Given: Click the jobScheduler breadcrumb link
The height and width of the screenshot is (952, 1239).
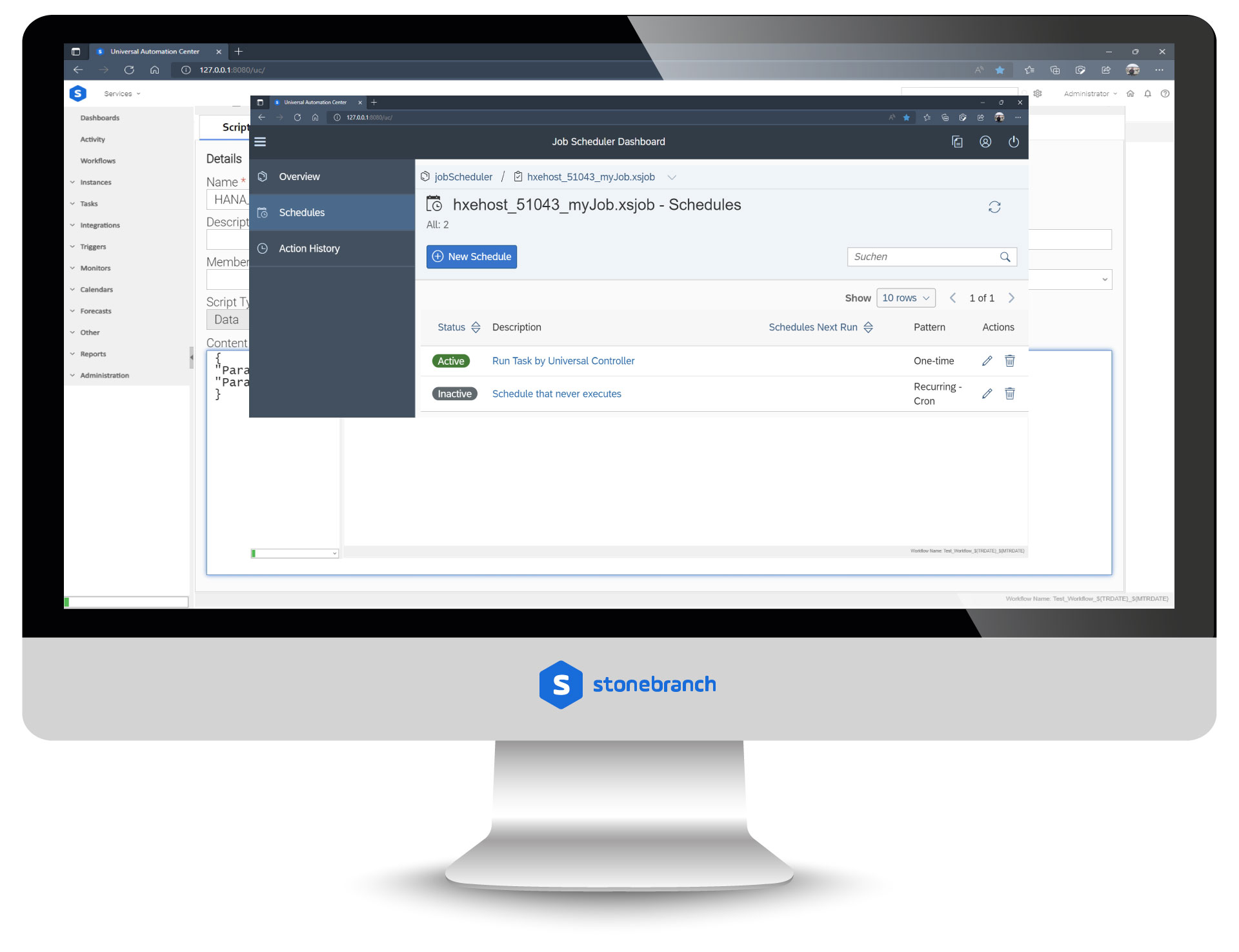Looking at the screenshot, I should point(464,176).
